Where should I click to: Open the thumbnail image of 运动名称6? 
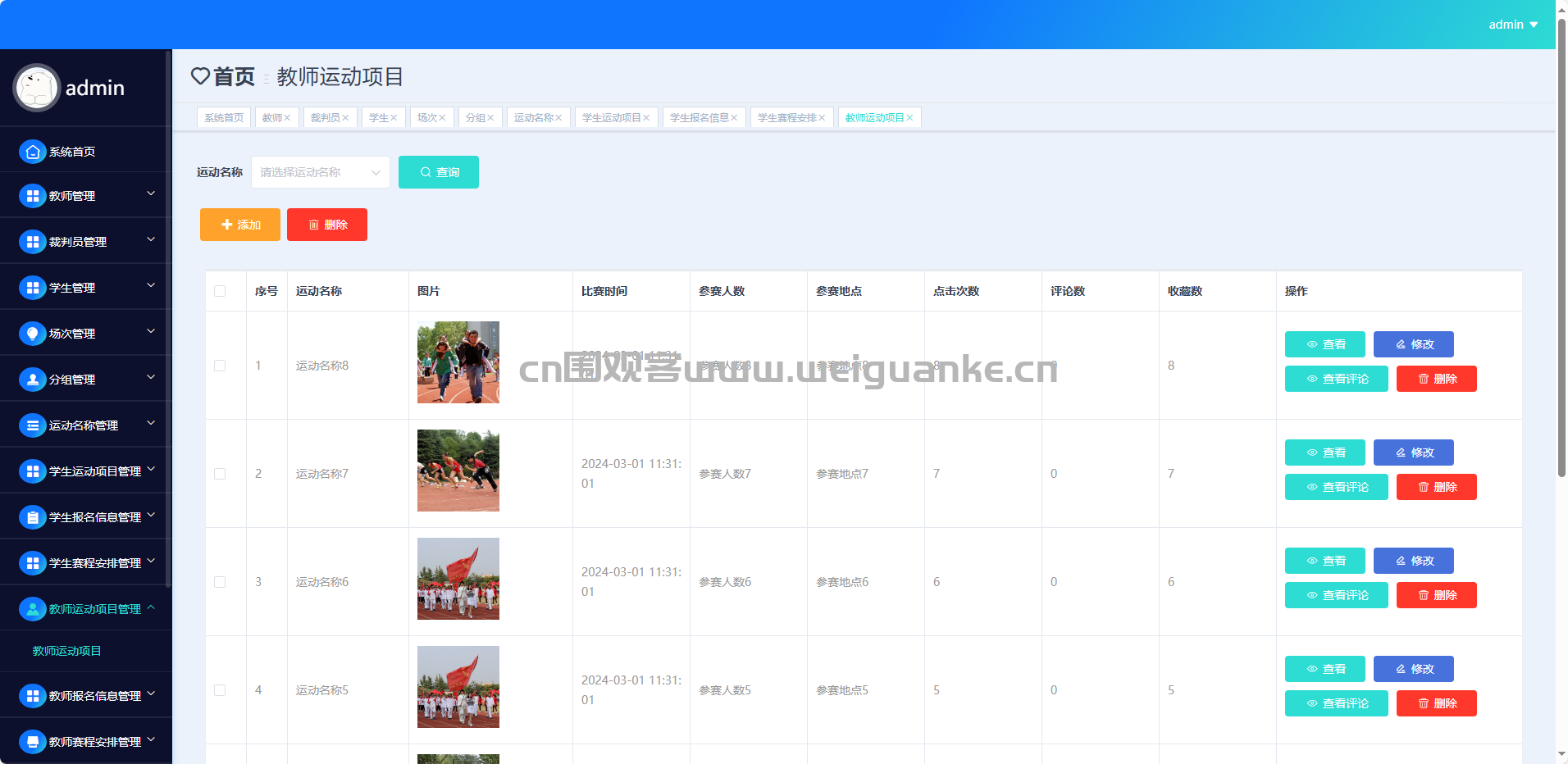458,579
